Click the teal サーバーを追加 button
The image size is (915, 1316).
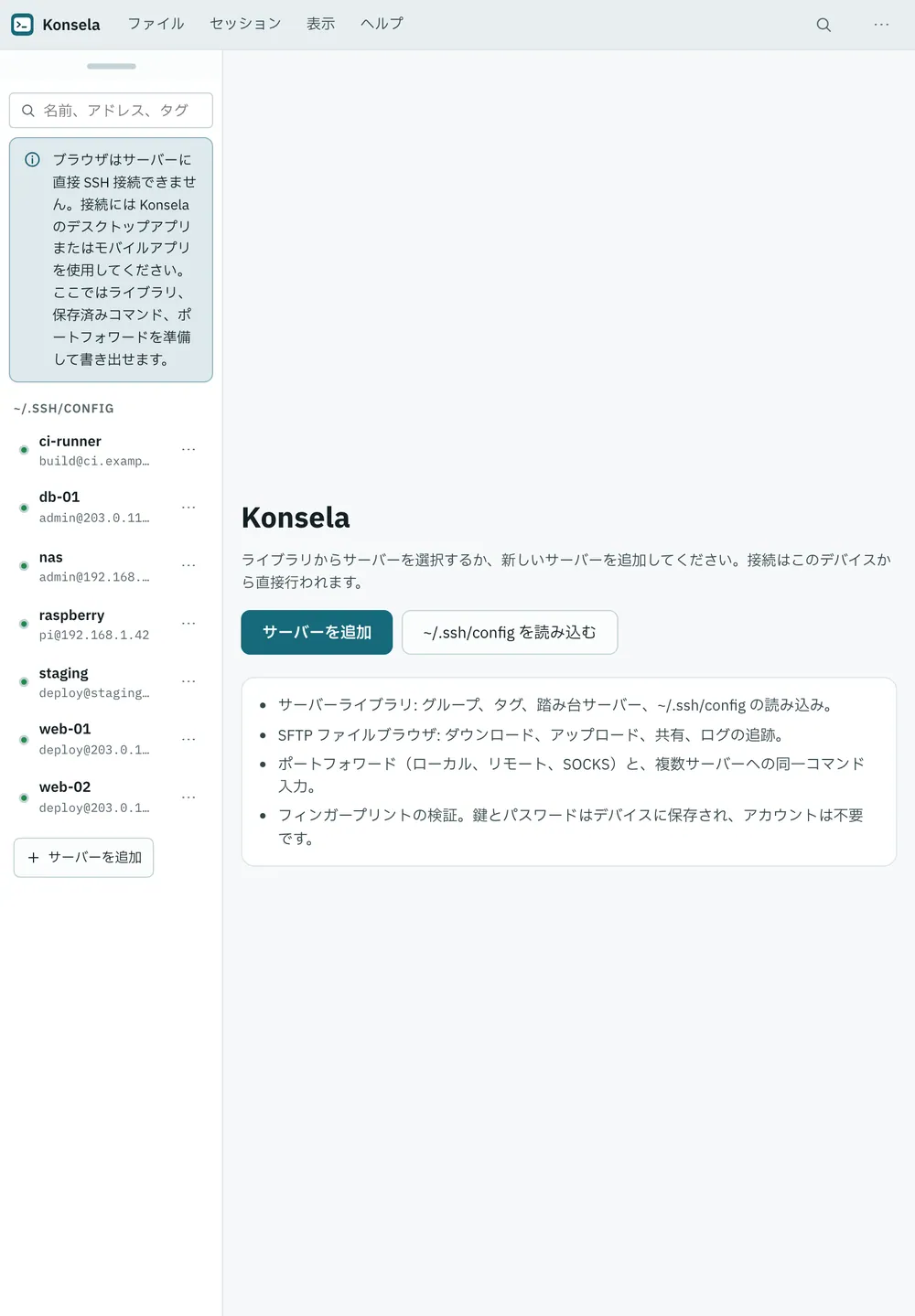[317, 632]
